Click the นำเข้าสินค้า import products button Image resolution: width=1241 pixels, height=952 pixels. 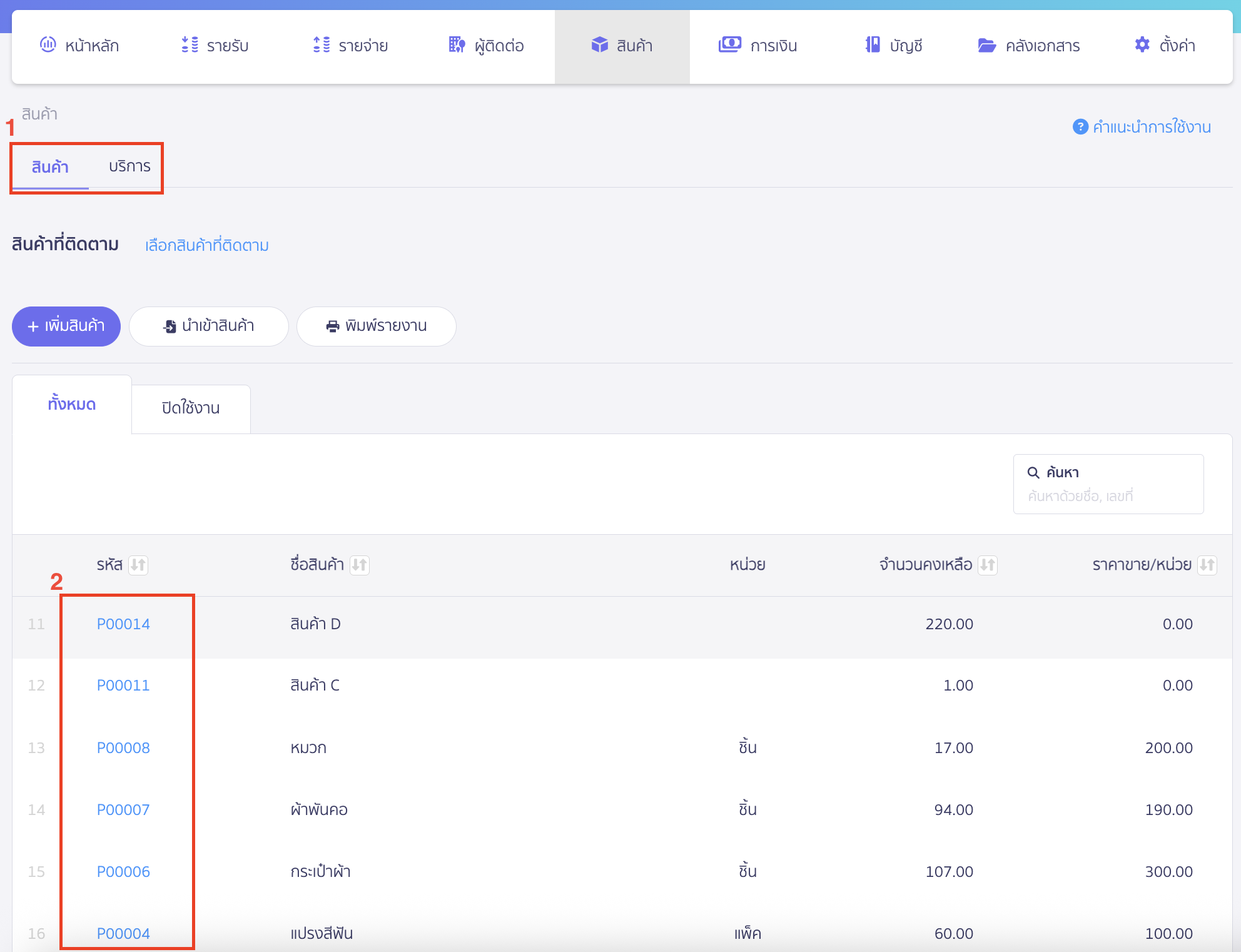pyautogui.click(x=209, y=326)
